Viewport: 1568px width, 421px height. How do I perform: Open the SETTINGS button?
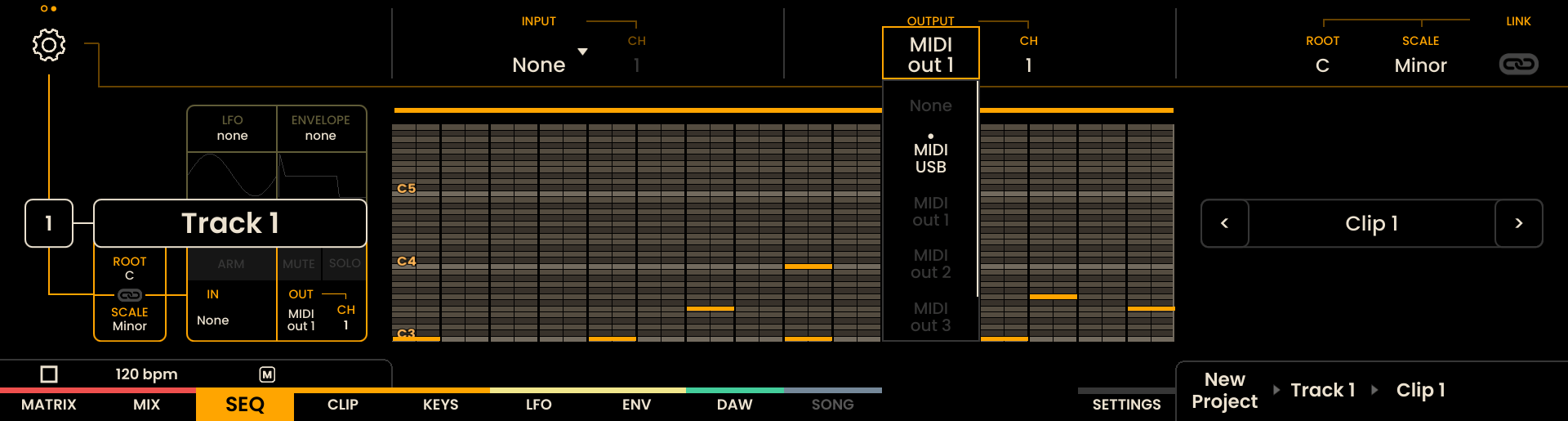click(x=1126, y=405)
